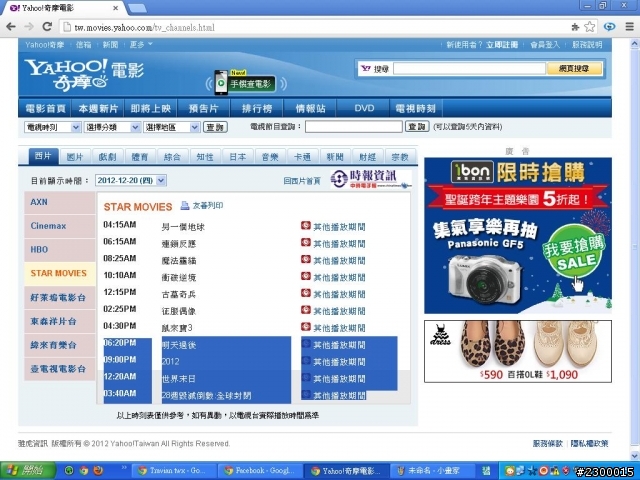
Task: Select 好萊塢電影台 channel in sidebar
Action: (x=60, y=298)
